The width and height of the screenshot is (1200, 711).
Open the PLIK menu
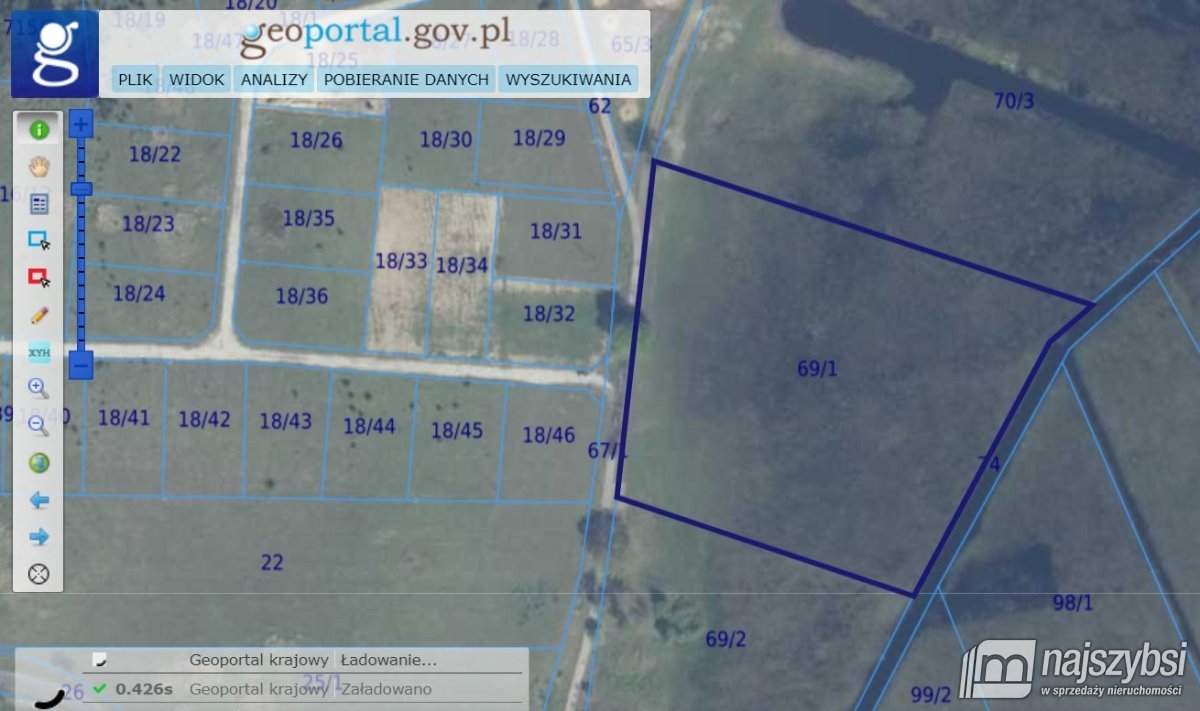click(x=135, y=79)
